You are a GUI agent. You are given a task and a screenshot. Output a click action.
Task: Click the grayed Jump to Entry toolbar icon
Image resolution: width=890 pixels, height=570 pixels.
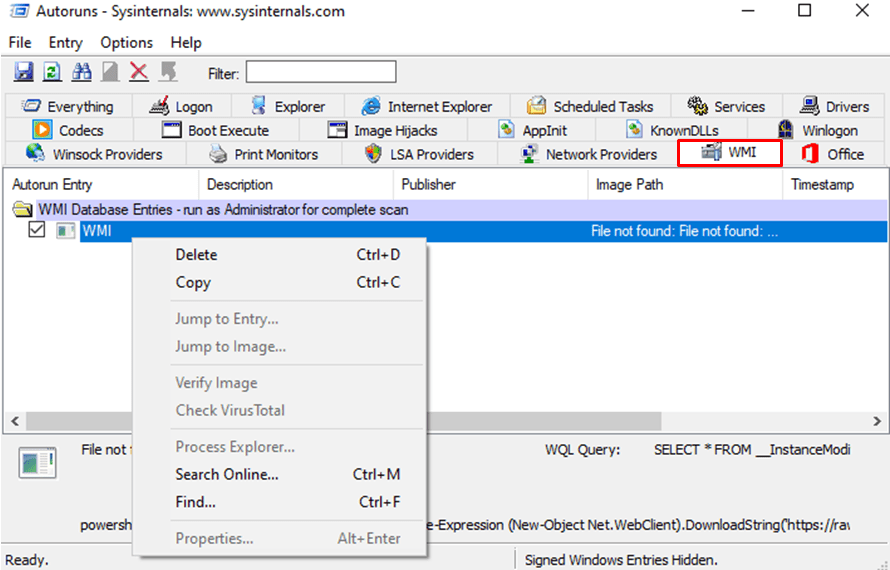click(168, 72)
